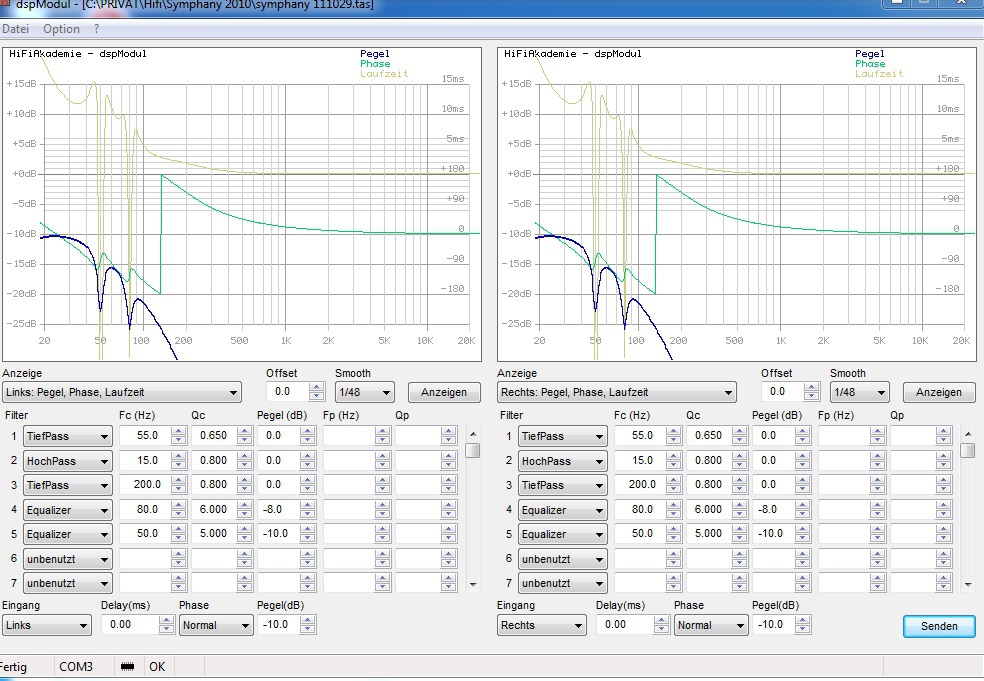Click the Senden button
This screenshot has width=984, height=681.
coord(938,626)
